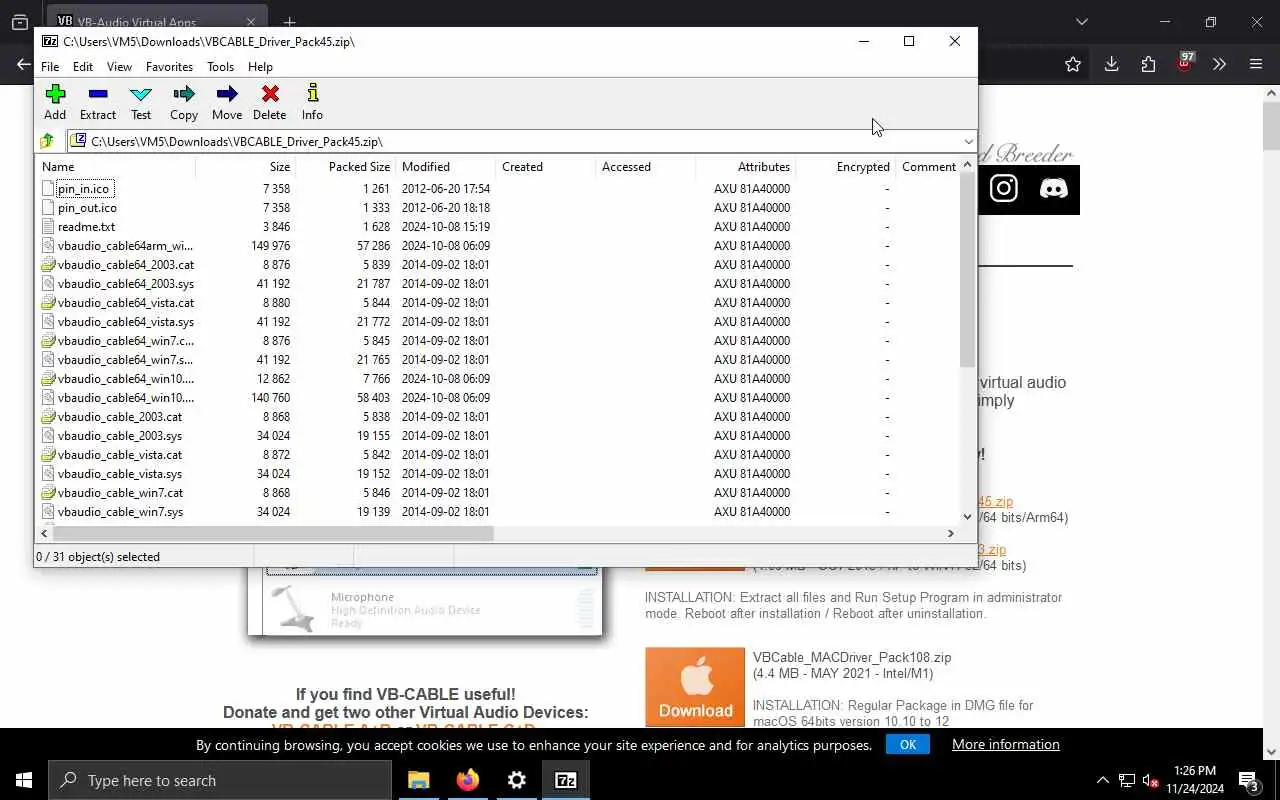Click the Firefox taskbar icon
This screenshot has height=800, width=1280.
468,780
